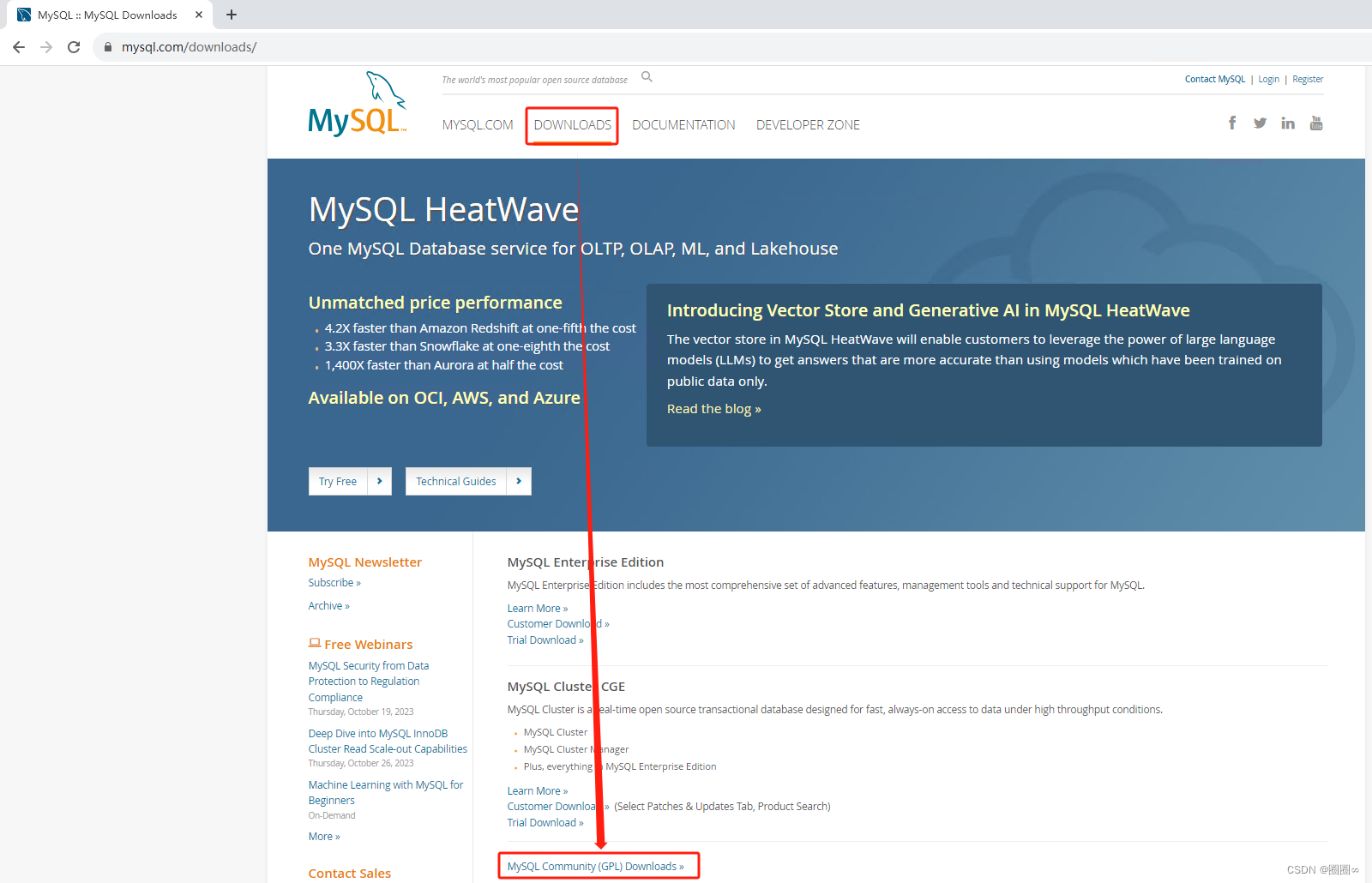The width and height of the screenshot is (1372, 883).
Task: Click the Register link
Action: tap(1308, 79)
